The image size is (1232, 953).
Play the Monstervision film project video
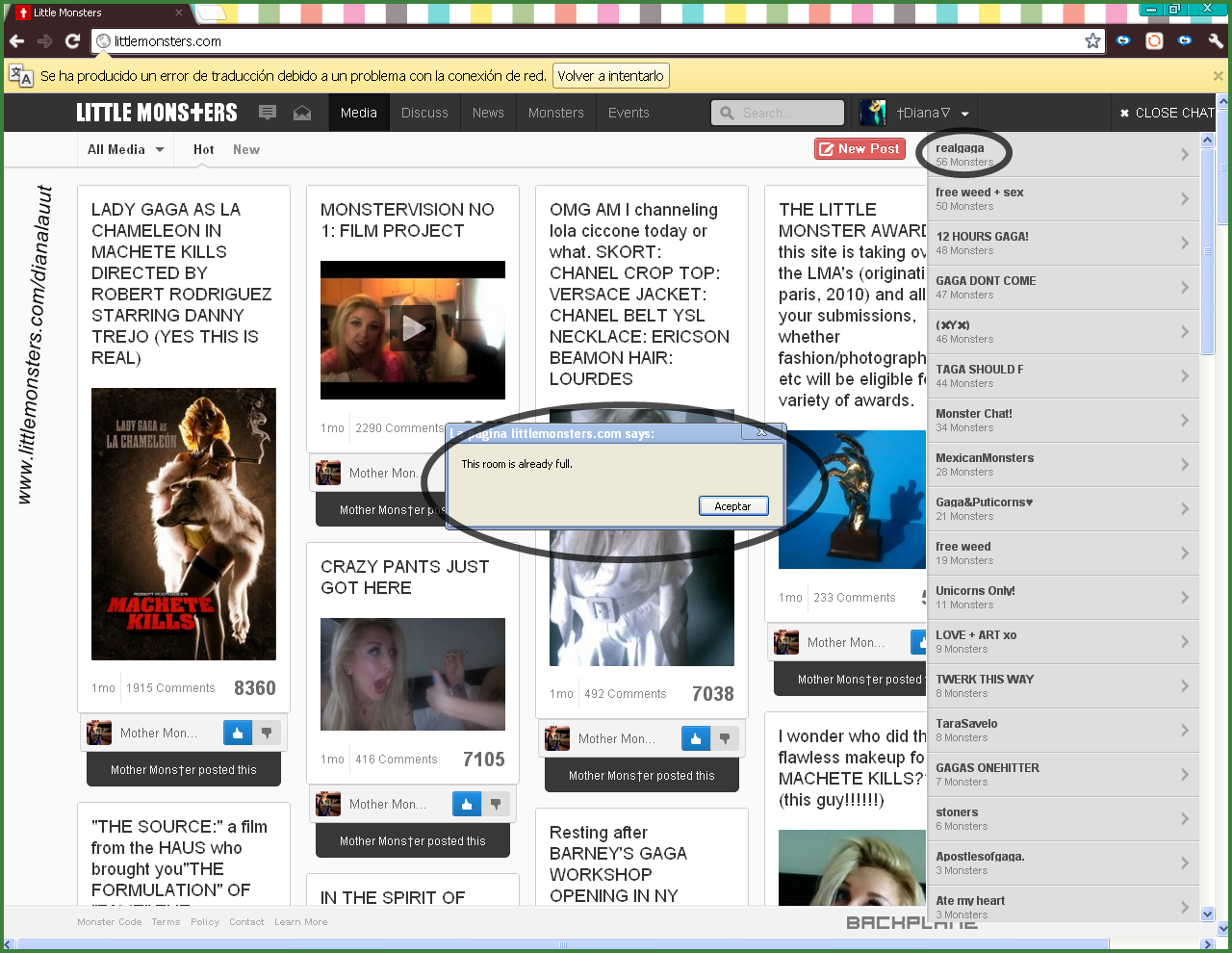(x=413, y=329)
